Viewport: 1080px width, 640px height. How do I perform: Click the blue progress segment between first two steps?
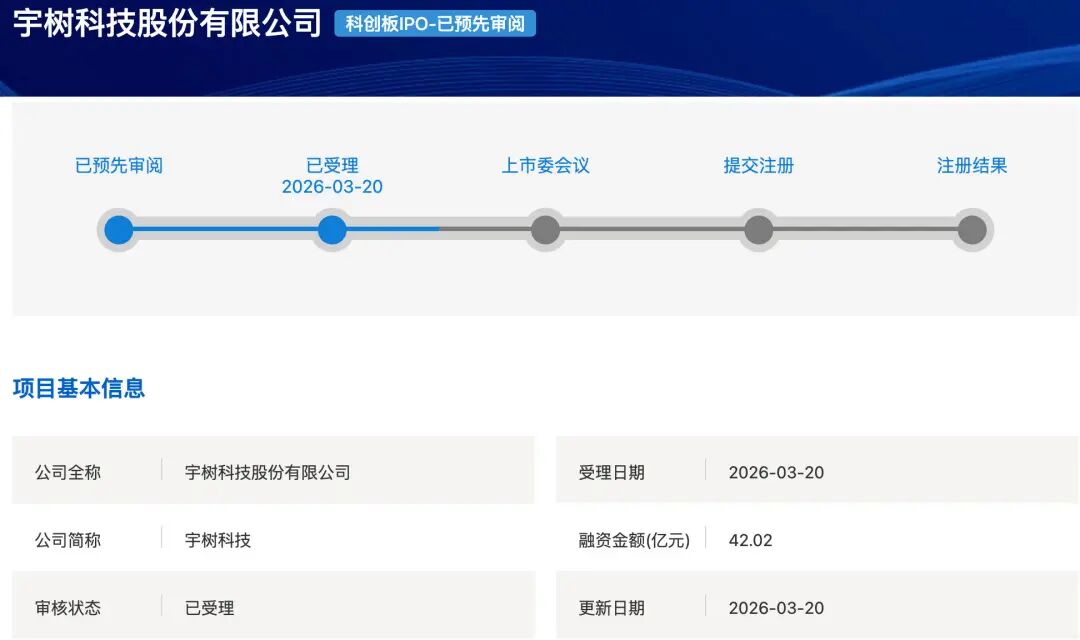(x=225, y=230)
